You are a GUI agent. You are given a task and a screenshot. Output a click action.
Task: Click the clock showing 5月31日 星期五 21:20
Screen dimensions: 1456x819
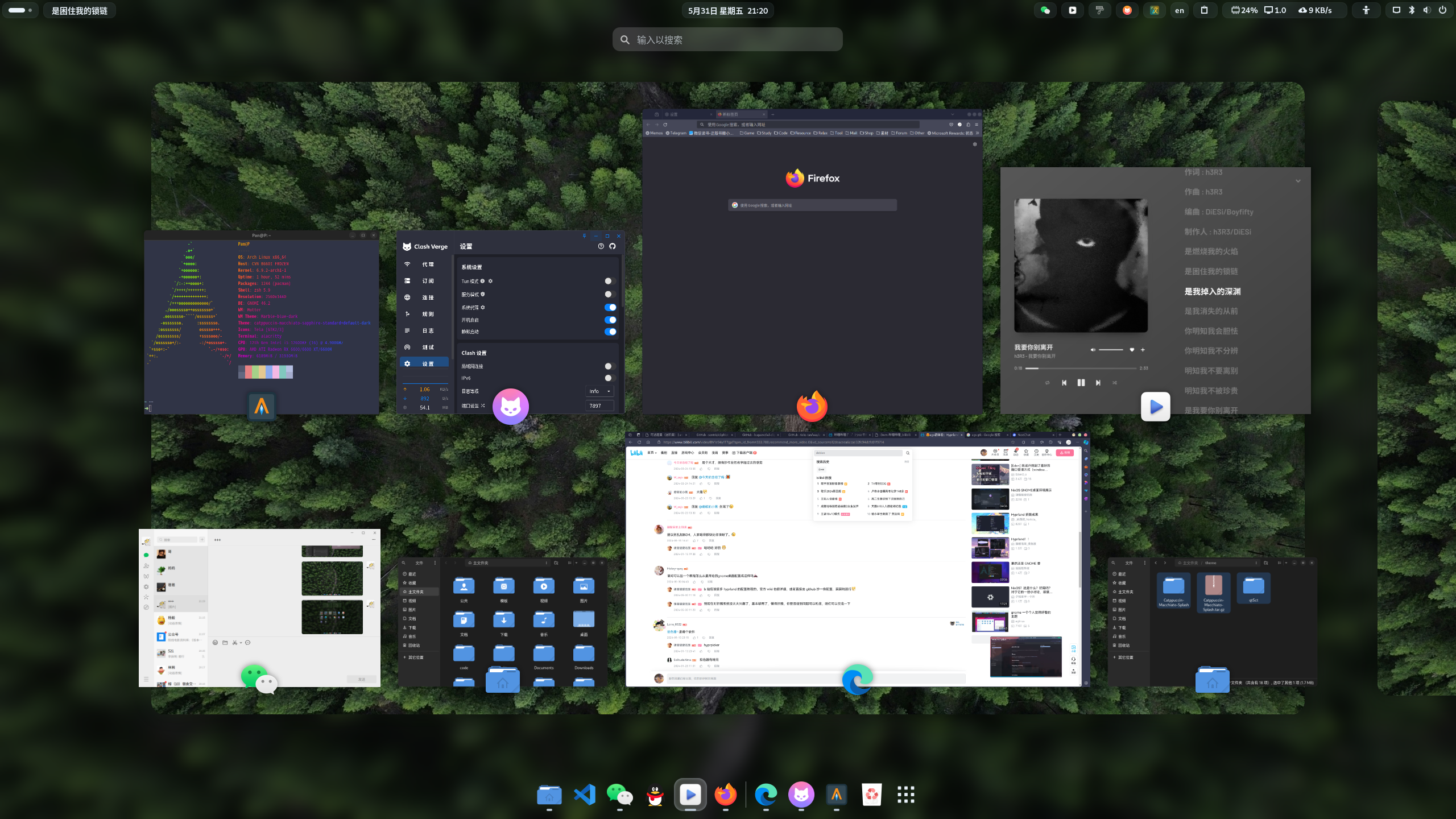point(727,10)
